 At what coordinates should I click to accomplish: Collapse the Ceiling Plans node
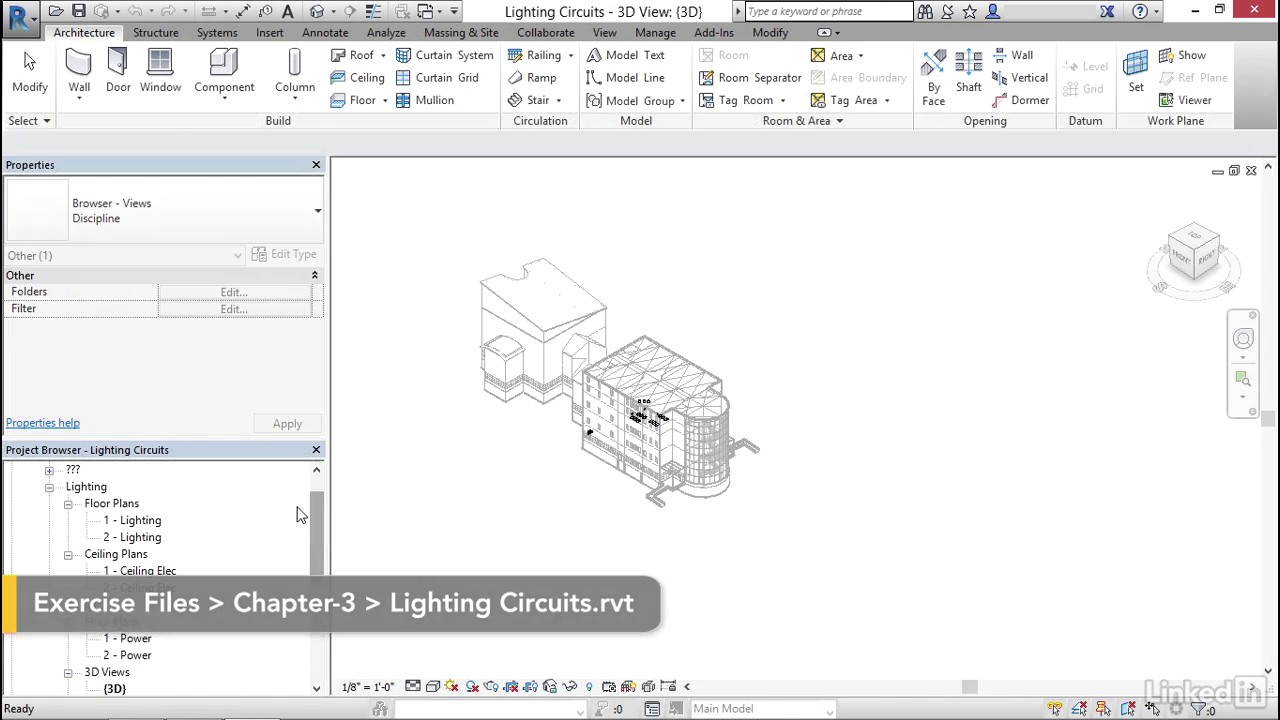point(68,554)
